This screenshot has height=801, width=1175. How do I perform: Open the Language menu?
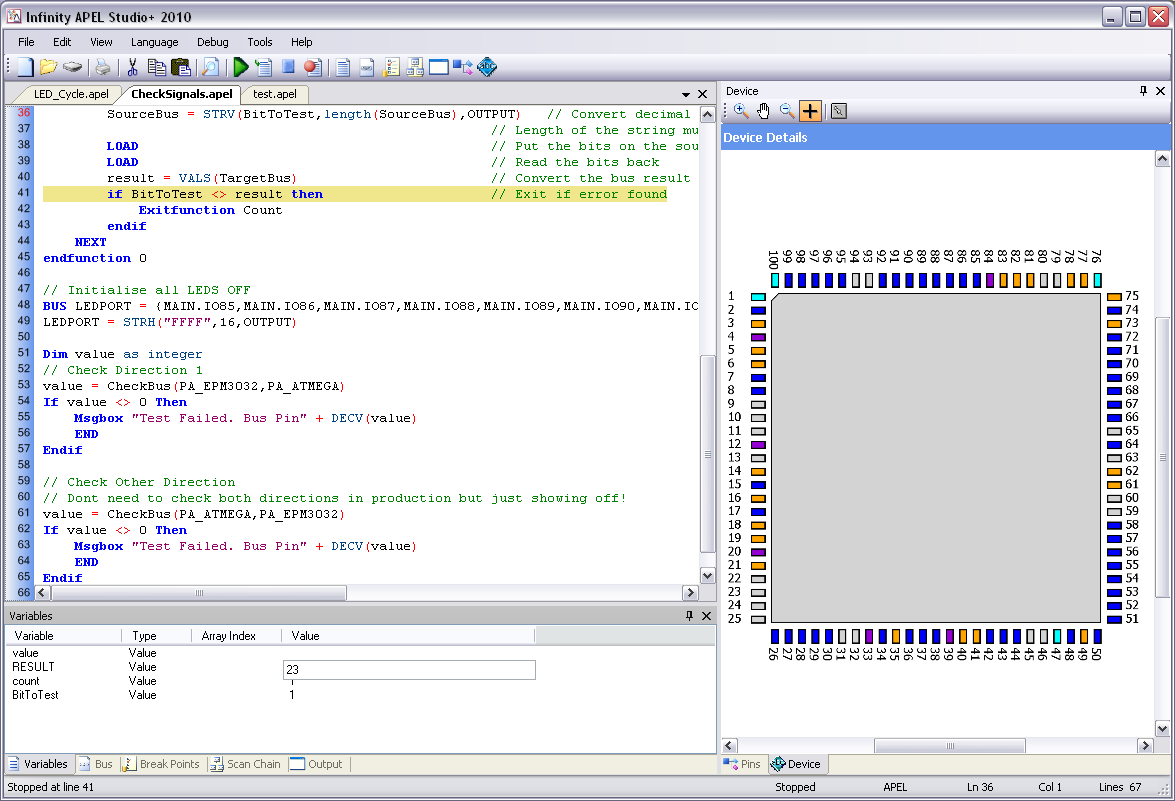[154, 42]
